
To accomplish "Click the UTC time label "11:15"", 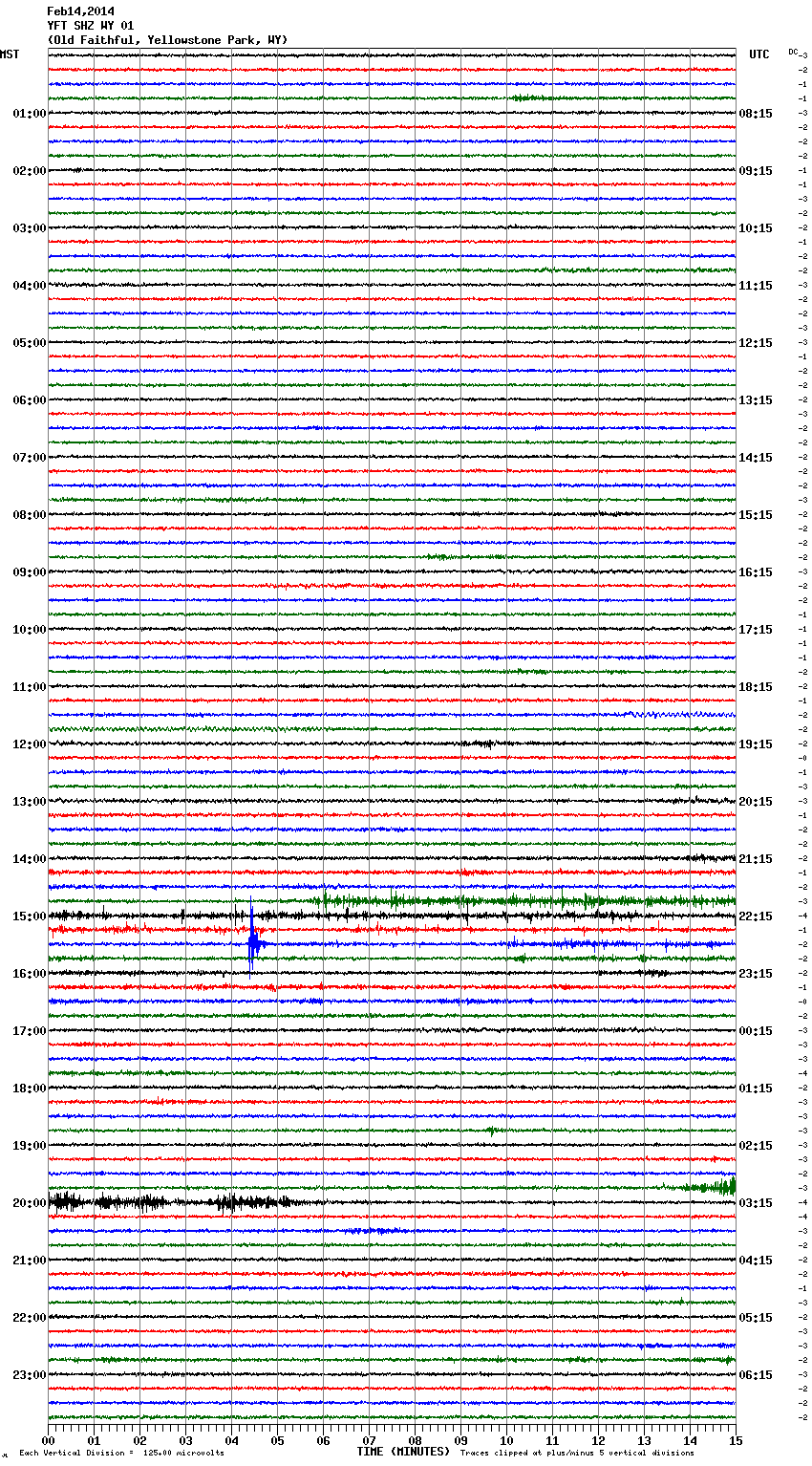I will tap(756, 286).
